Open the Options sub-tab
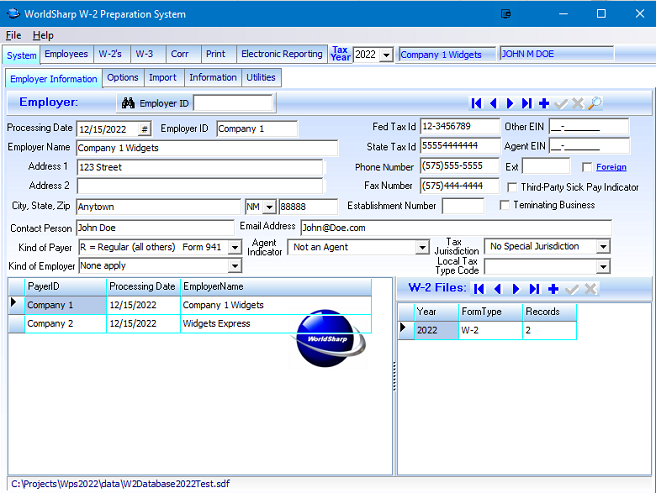This screenshot has width=656, height=493. pyautogui.click(x=123, y=78)
